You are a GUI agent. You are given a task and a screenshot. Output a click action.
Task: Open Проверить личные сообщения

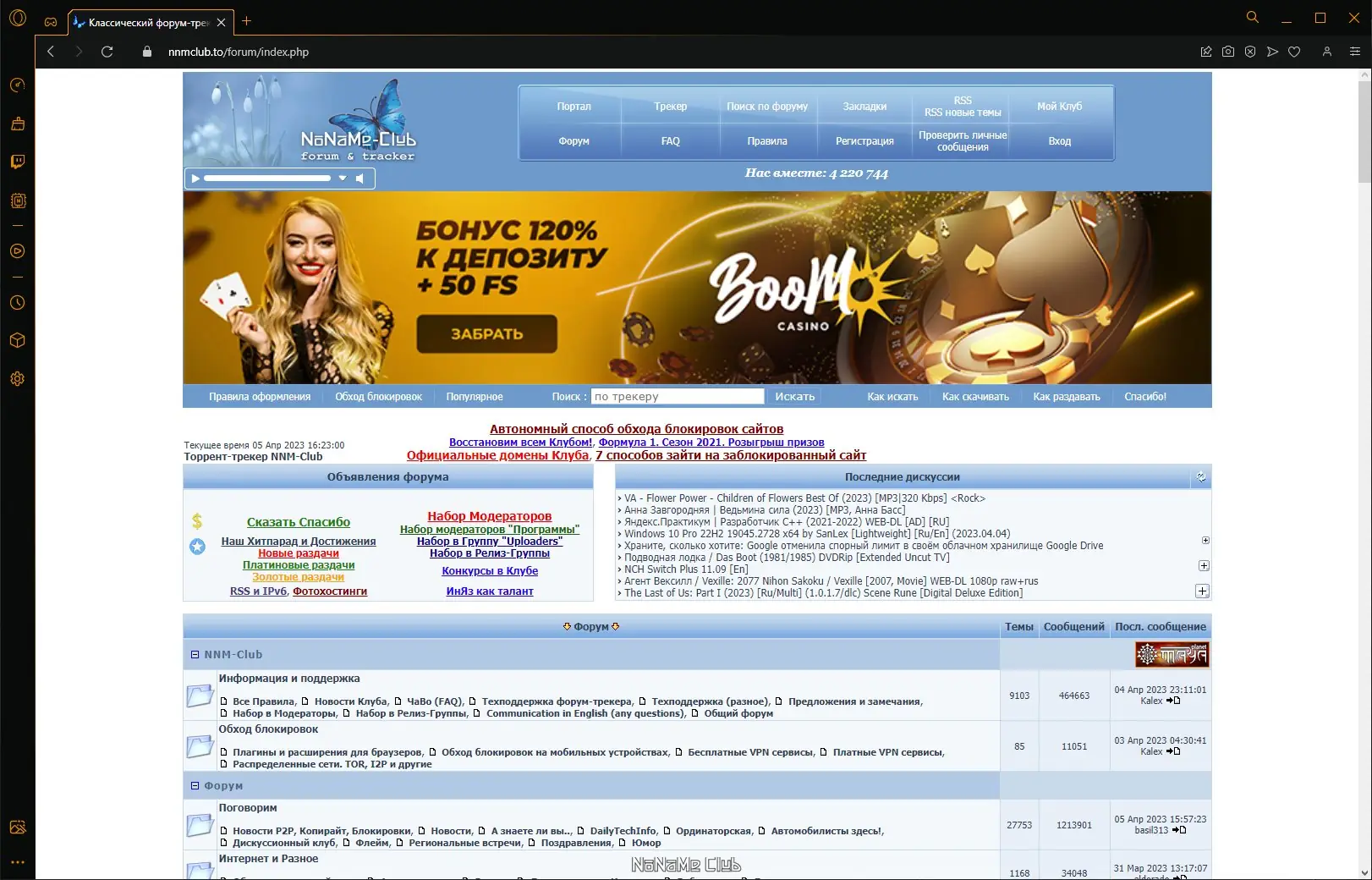pos(963,141)
